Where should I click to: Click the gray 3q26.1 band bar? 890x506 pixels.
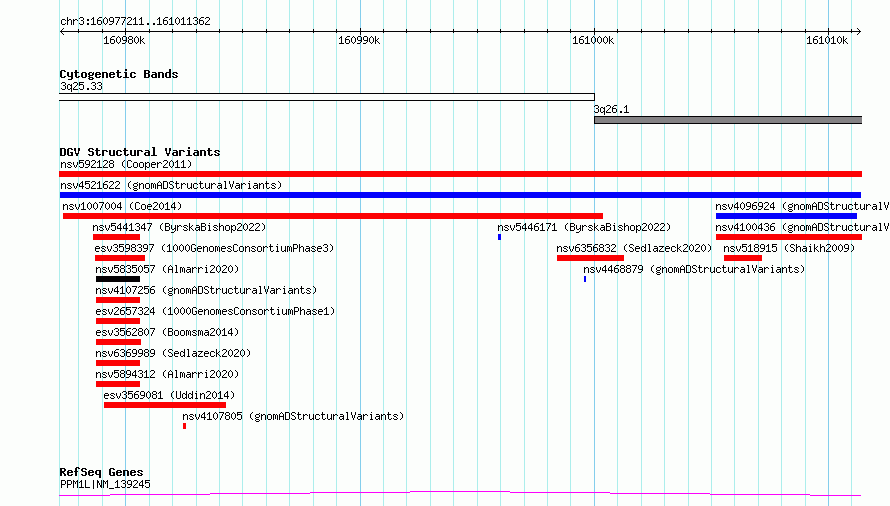tap(728, 120)
